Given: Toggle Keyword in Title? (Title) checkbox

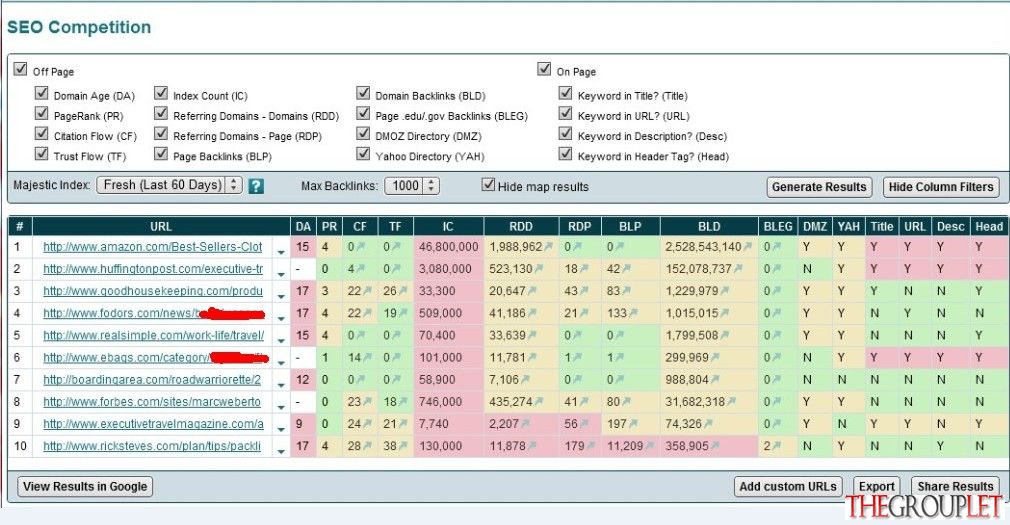Looking at the screenshot, I should pyautogui.click(x=566, y=93).
